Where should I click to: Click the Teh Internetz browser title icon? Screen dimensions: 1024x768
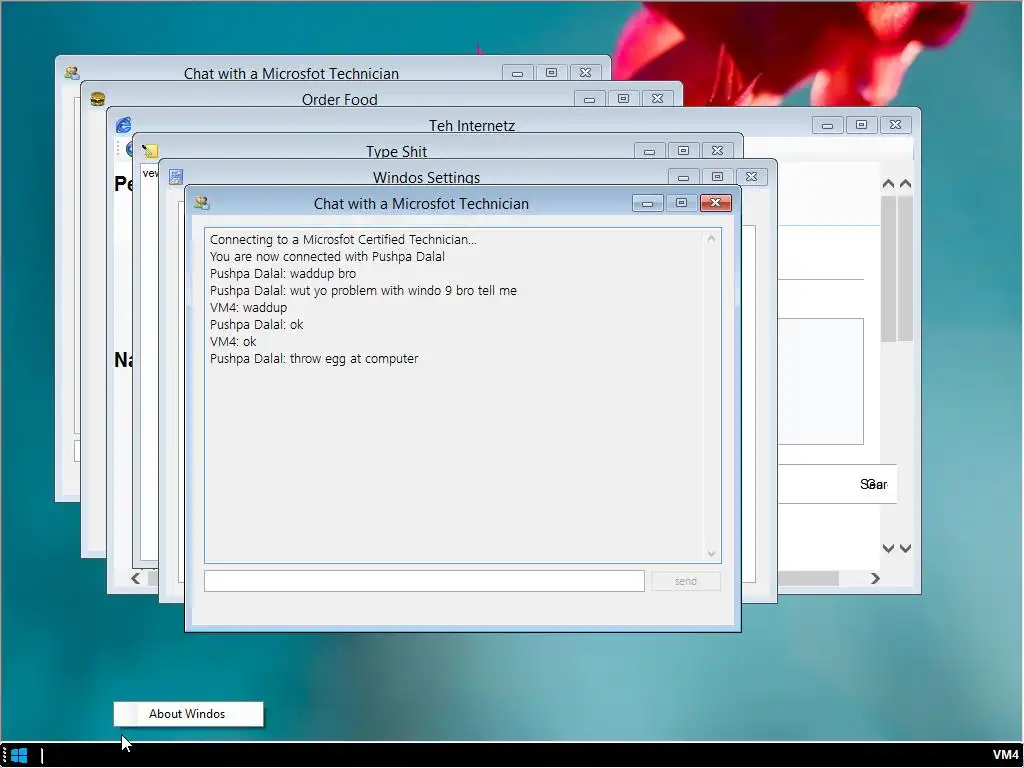pyautogui.click(x=123, y=125)
